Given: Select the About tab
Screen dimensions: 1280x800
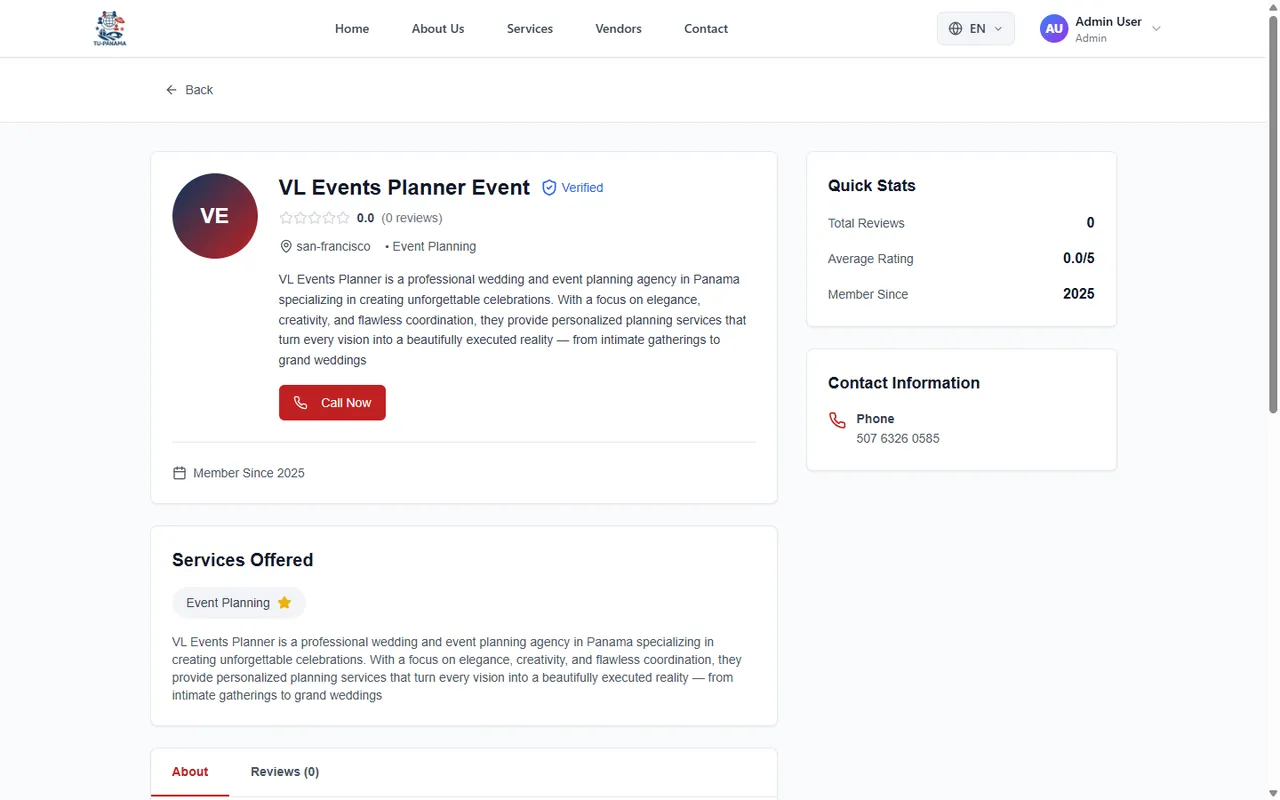Looking at the screenshot, I should 190,772.
